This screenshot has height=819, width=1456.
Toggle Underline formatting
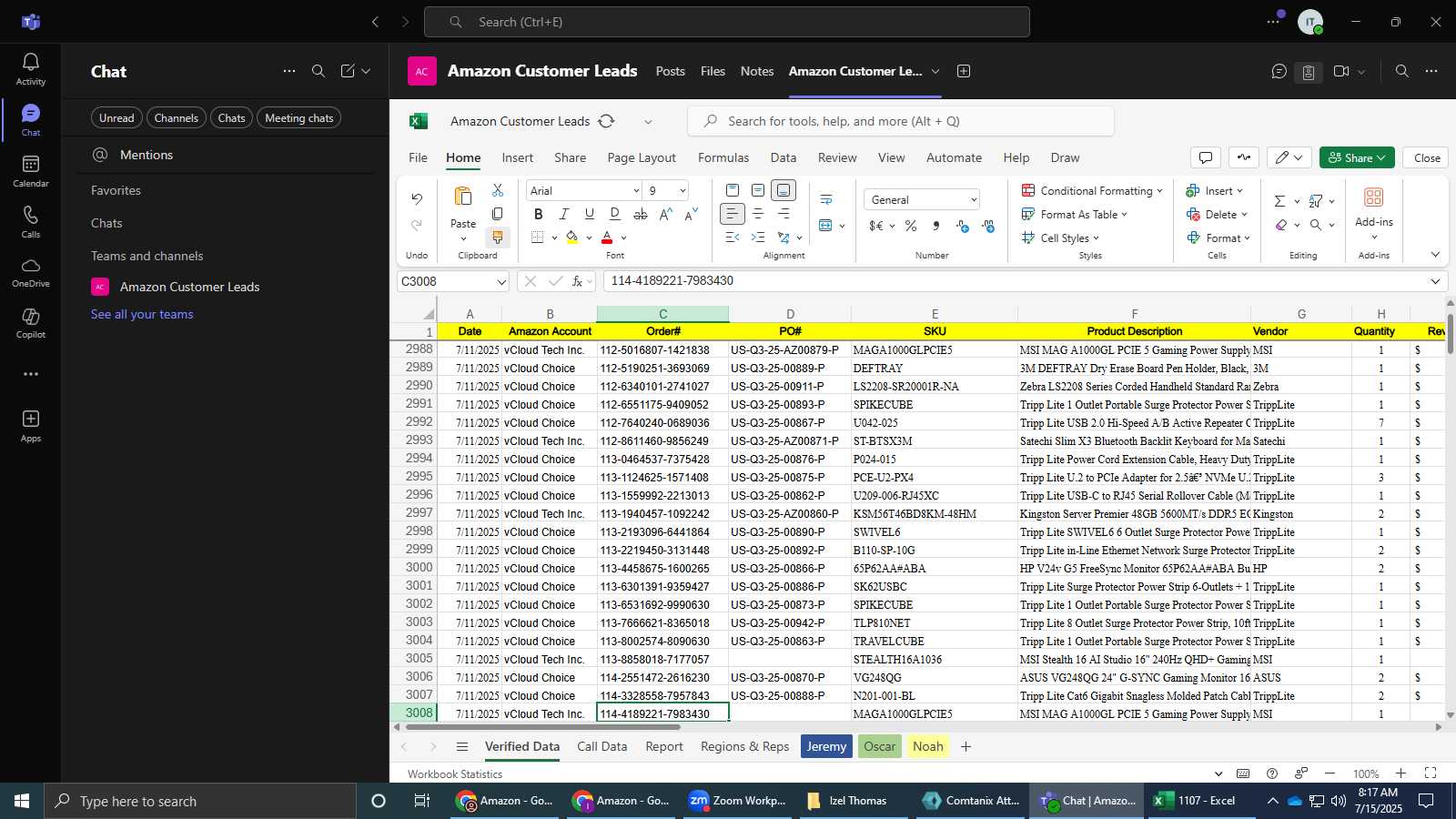point(589,214)
